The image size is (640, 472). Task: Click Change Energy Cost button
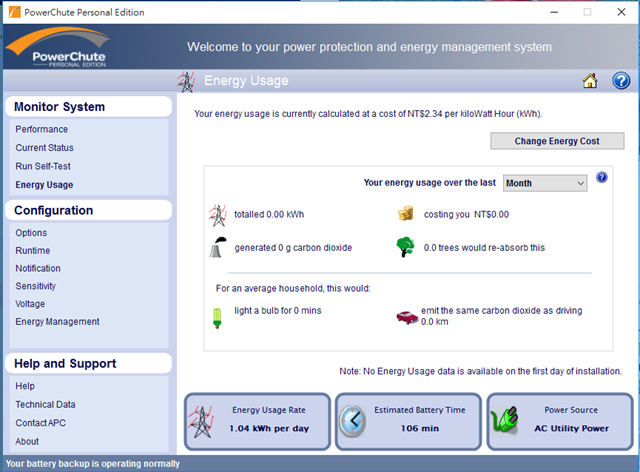pos(557,141)
